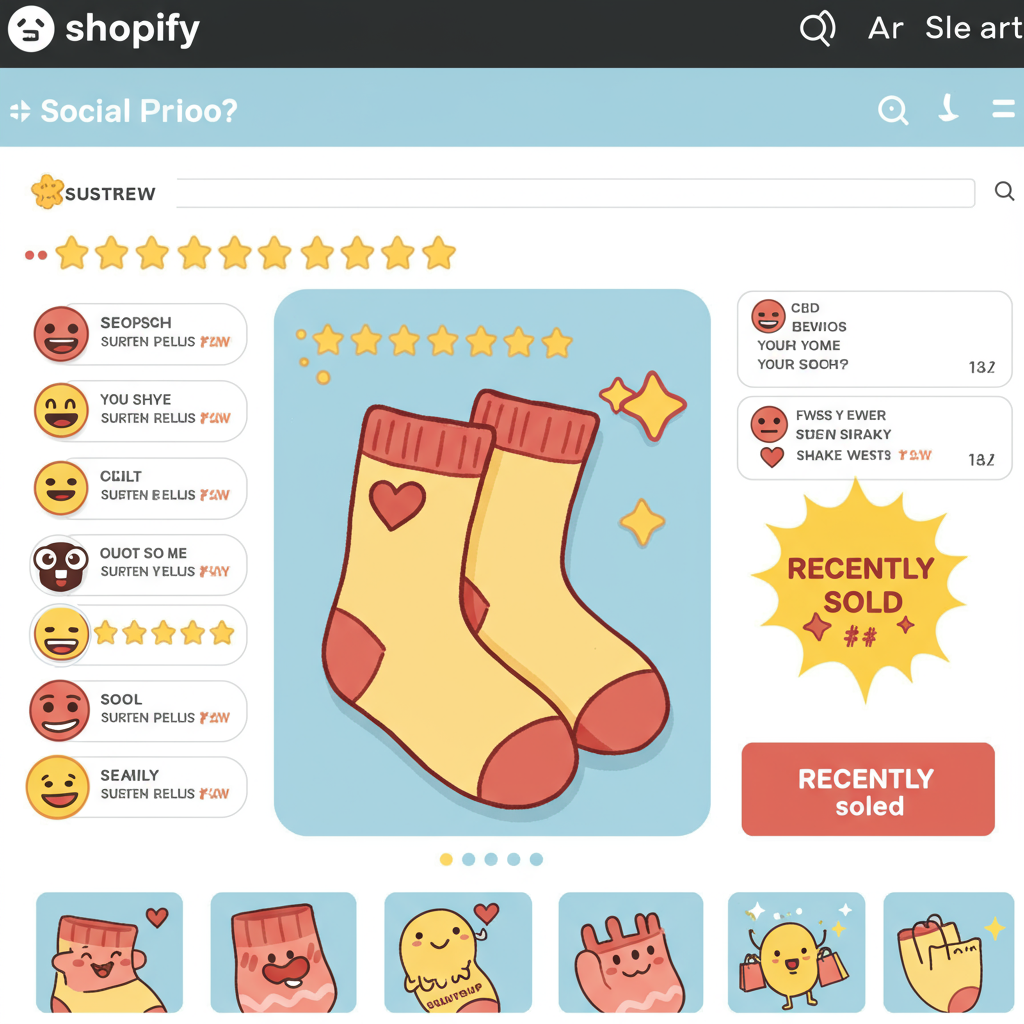Viewport: 1024px width, 1024px height.
Task: Click the red Recently soled button
Action: tap(868, 789)
